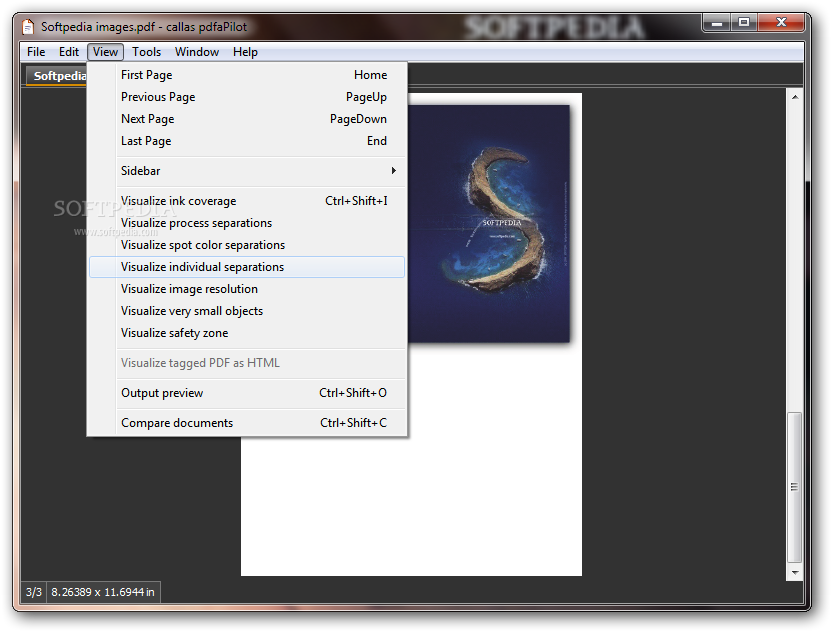Click scrollbar down arrow
The image size is (832, 632).
795,573
